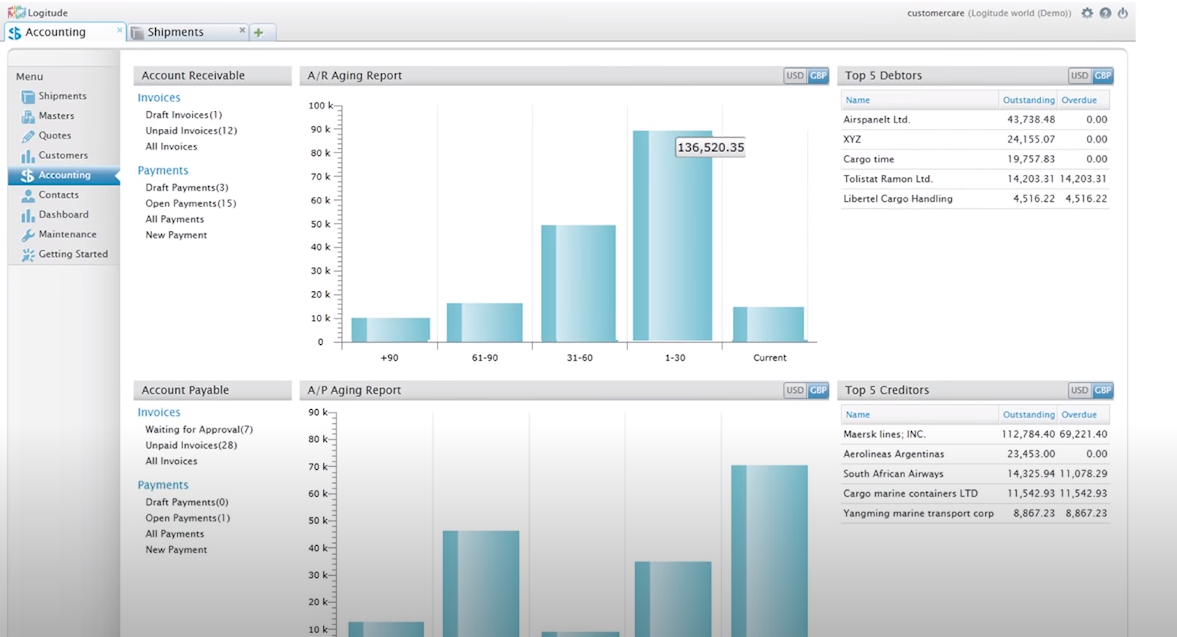Open Draft Invoices(1) under Account Receivable
The height and width of the screenshot is (637, 1177).
point(184,115)
